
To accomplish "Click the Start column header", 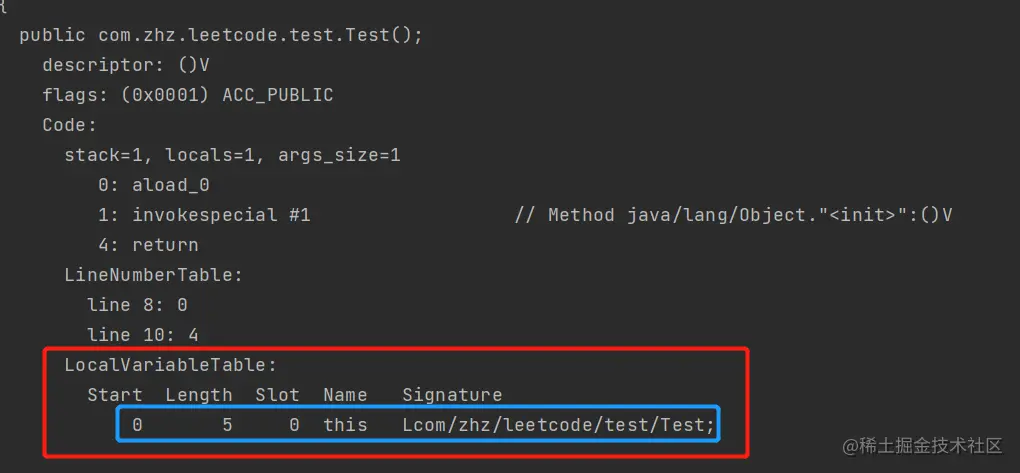I will pos(115,395).
